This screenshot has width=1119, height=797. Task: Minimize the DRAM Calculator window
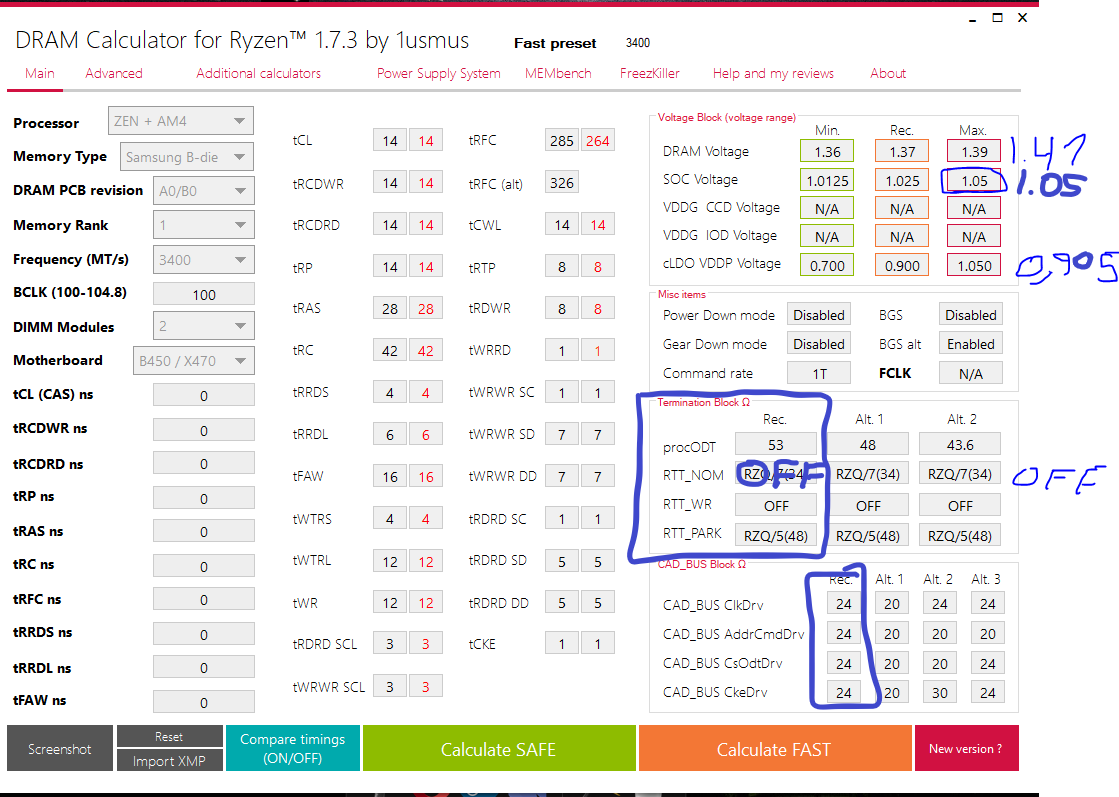pos(972,19)
